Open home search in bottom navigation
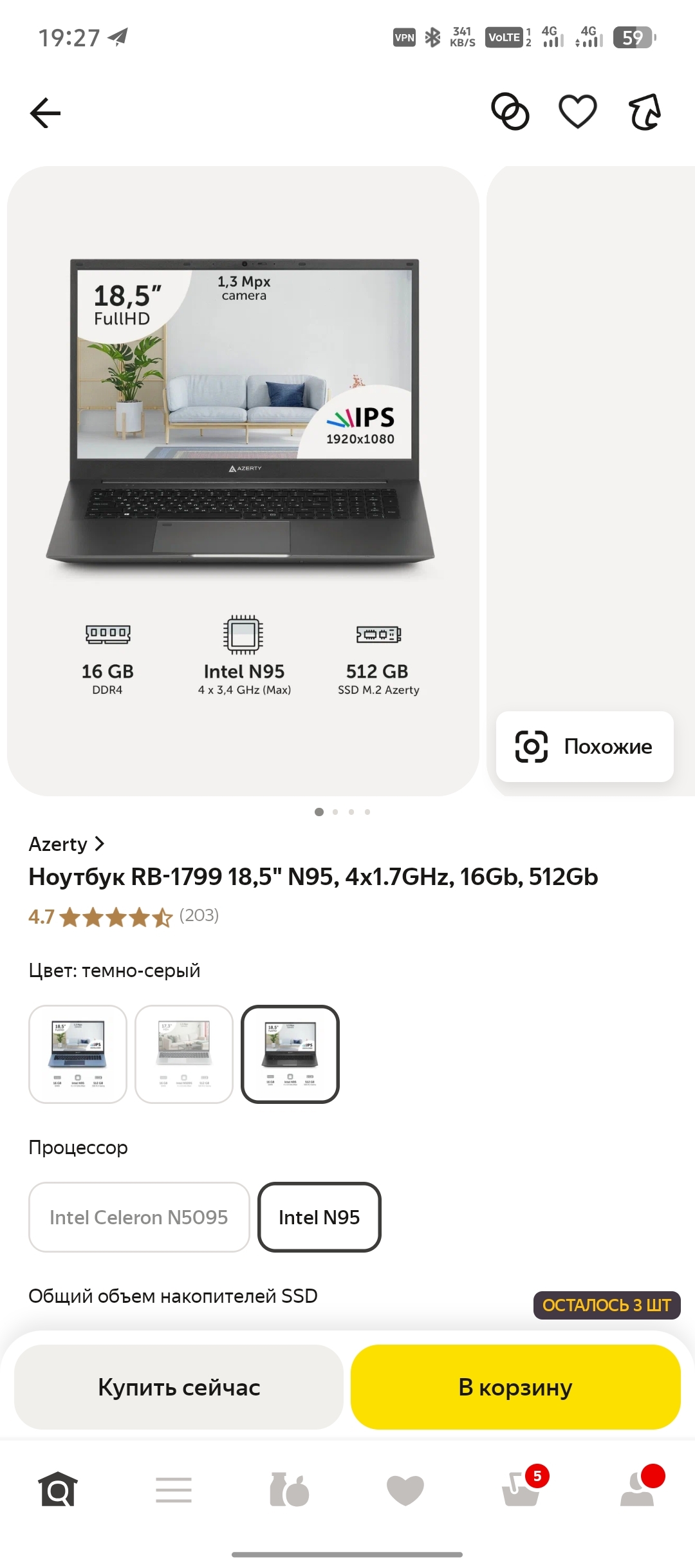The image size is (695, 1568). [58, 1489]
